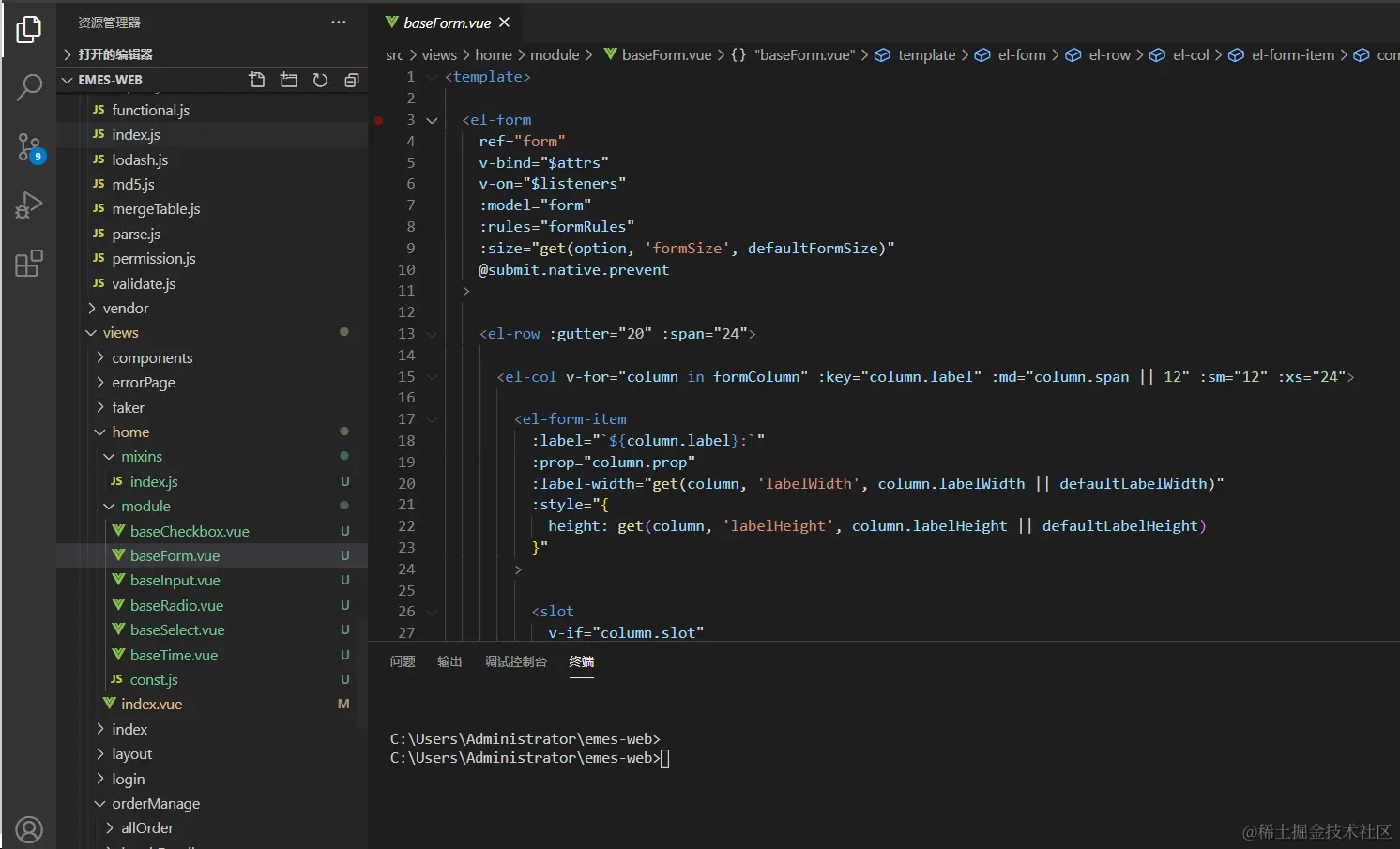Open const.js in the file tree
This screenshot has width=1400, height=849.
213,680
